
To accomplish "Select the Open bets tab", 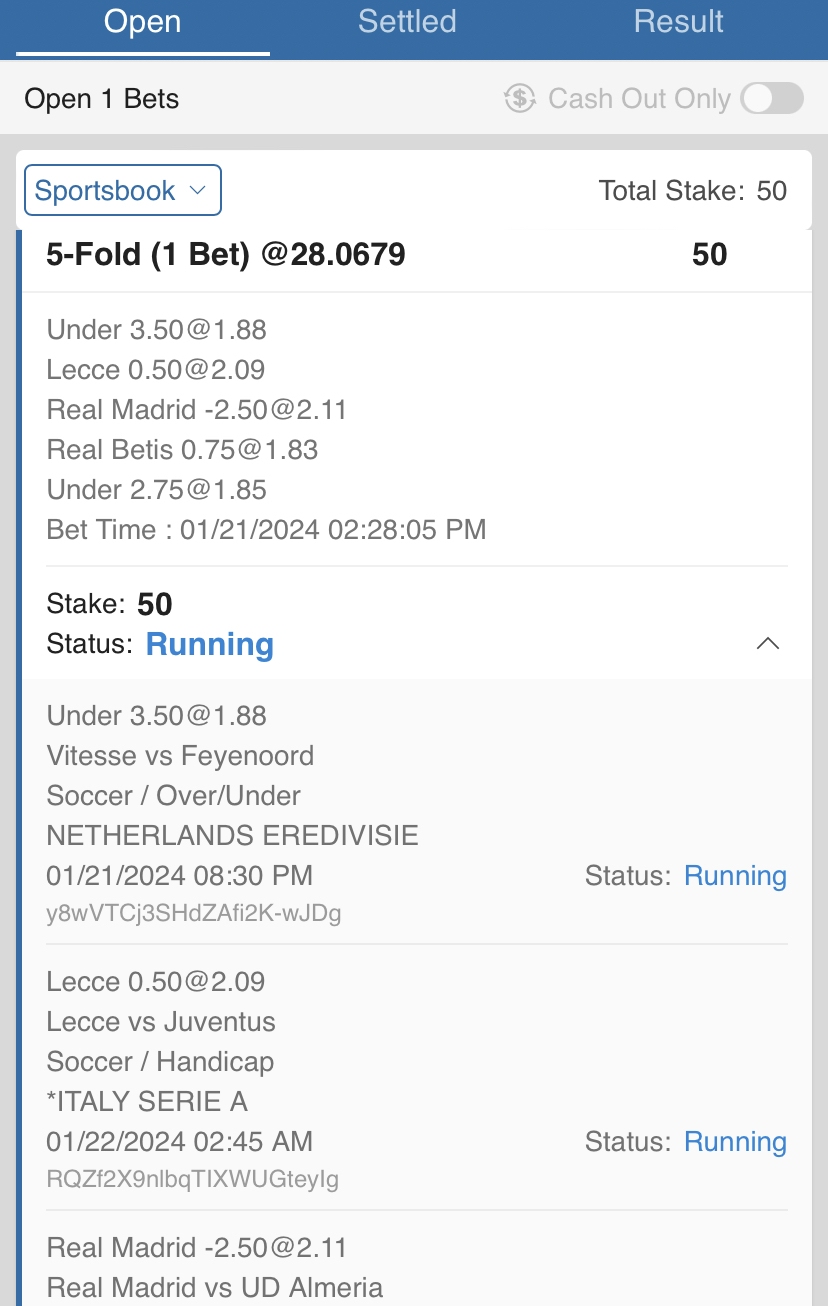I will (143, 22).
